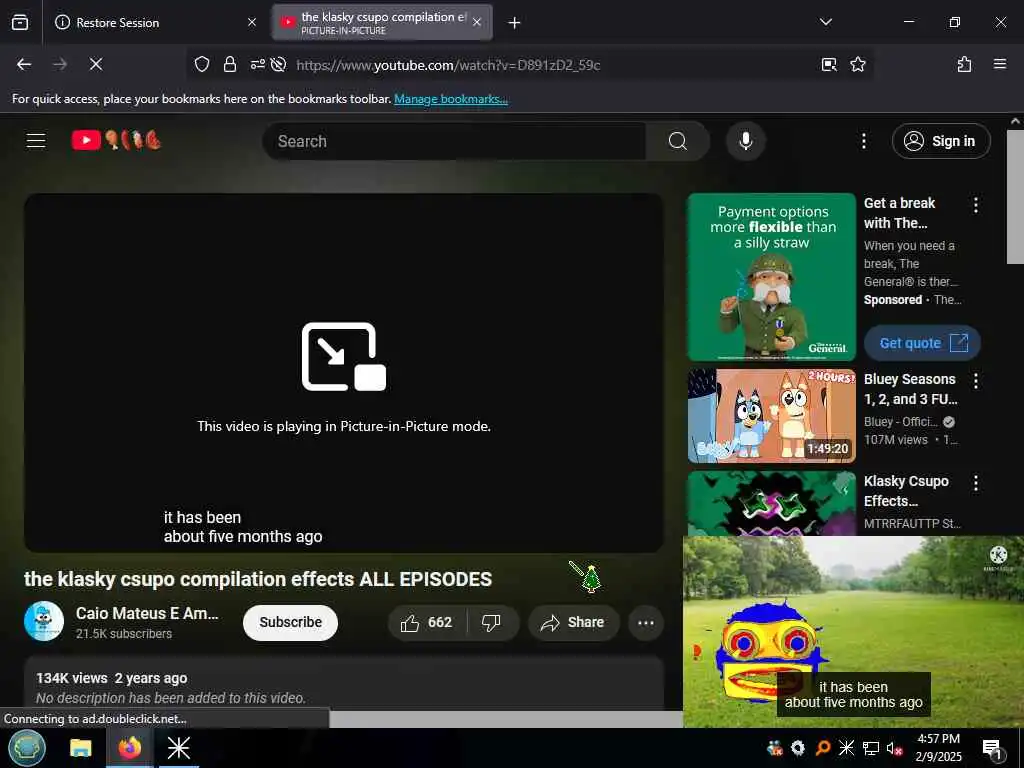The image size is (1024, 768).
Task: Open options for Klasky Csupo Effects video
Action: click(976, 483)
